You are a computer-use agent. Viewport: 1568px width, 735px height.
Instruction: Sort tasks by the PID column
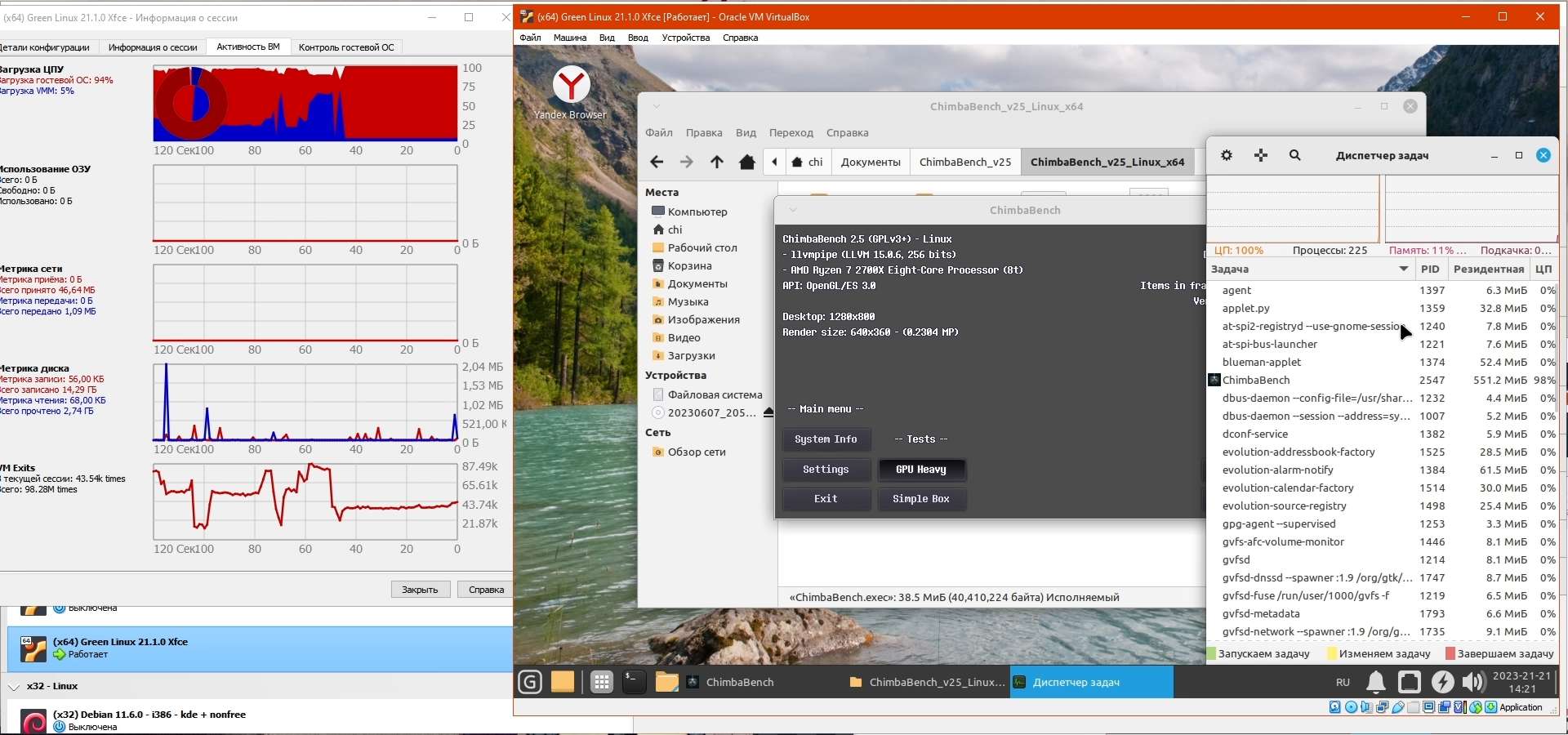click(x=1430, y=269)
